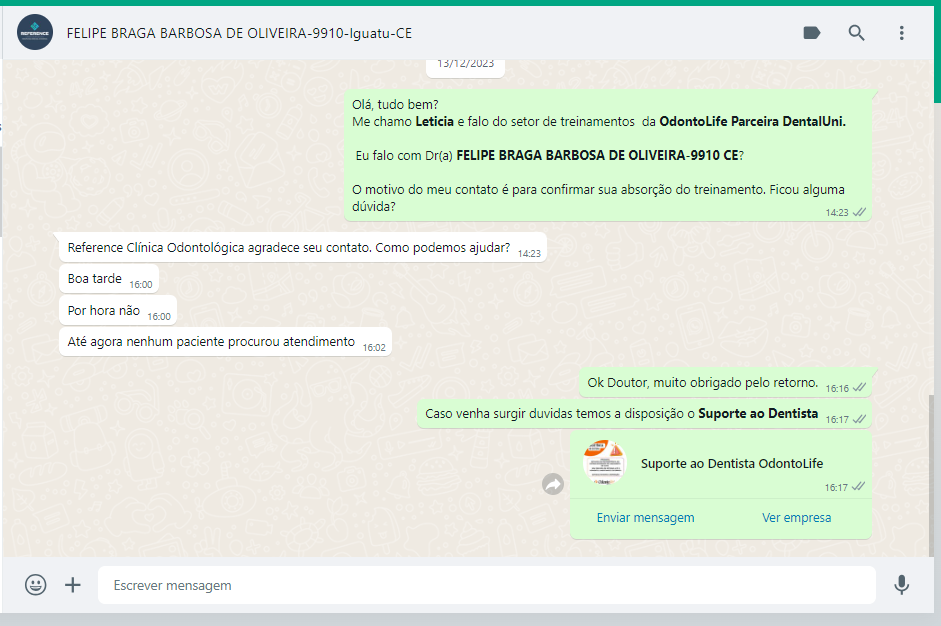The width and height of the screenshot is (941, 626).
Task: Select the message "Boa tarde"
Action: [109, 279]
